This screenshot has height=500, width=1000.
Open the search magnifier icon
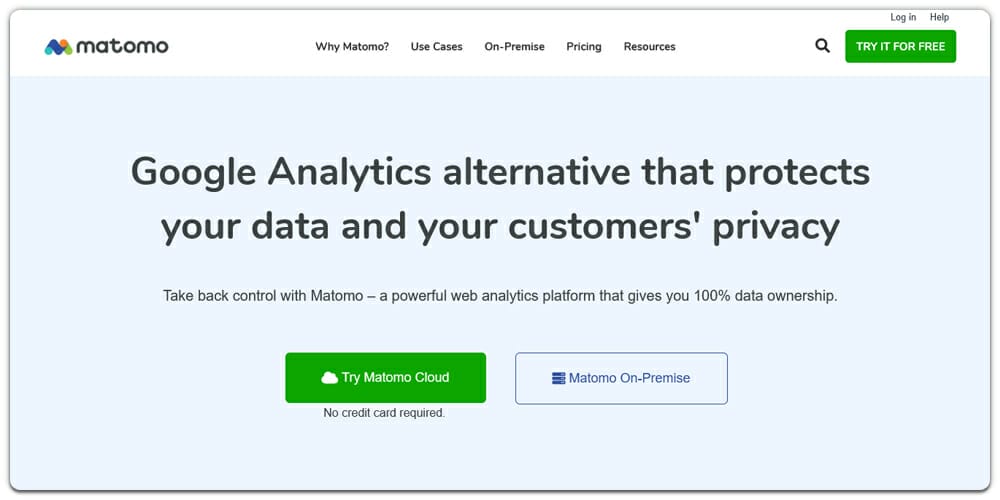point(822,46)
